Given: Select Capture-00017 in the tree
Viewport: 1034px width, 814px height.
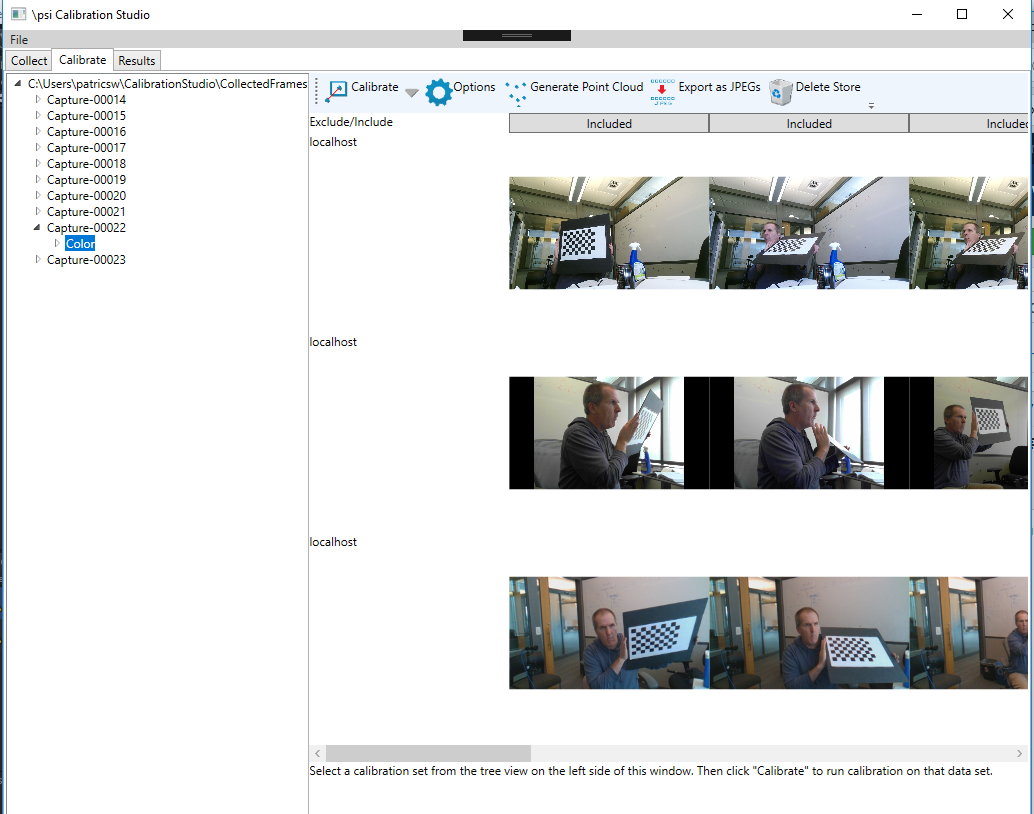Looking at the screenshot, I should (x=86, y=148).
